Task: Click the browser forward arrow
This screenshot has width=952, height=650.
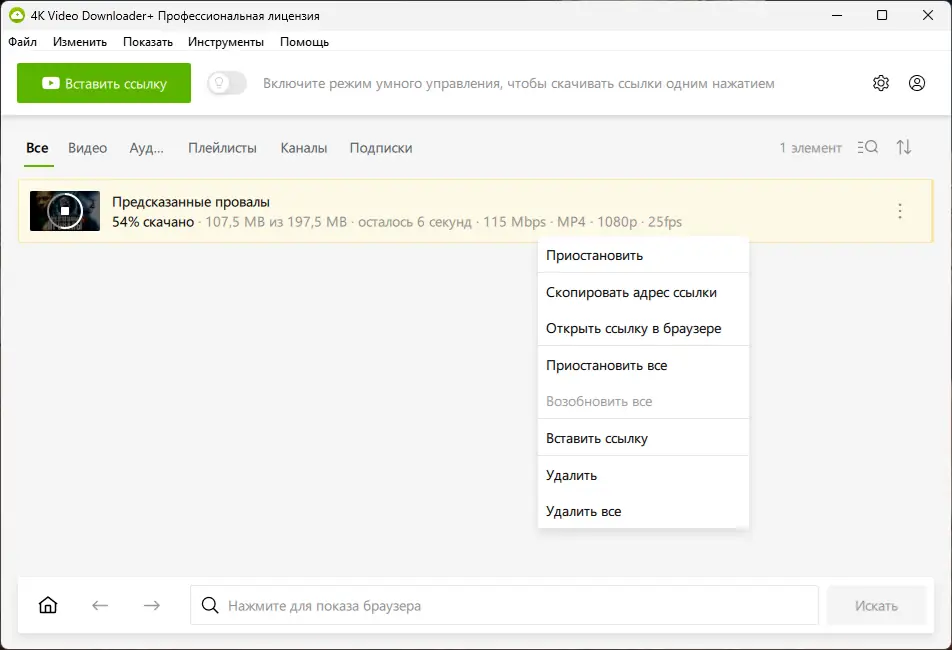Action: pos(151,605)
